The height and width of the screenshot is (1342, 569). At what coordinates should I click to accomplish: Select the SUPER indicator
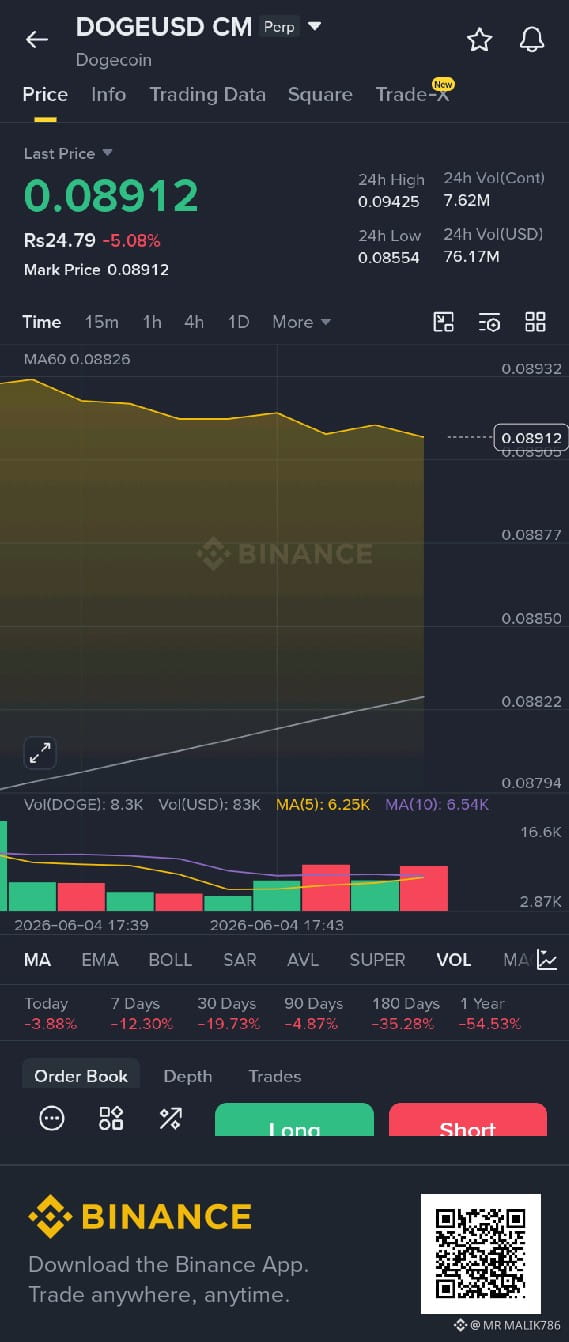click(377, 959)
